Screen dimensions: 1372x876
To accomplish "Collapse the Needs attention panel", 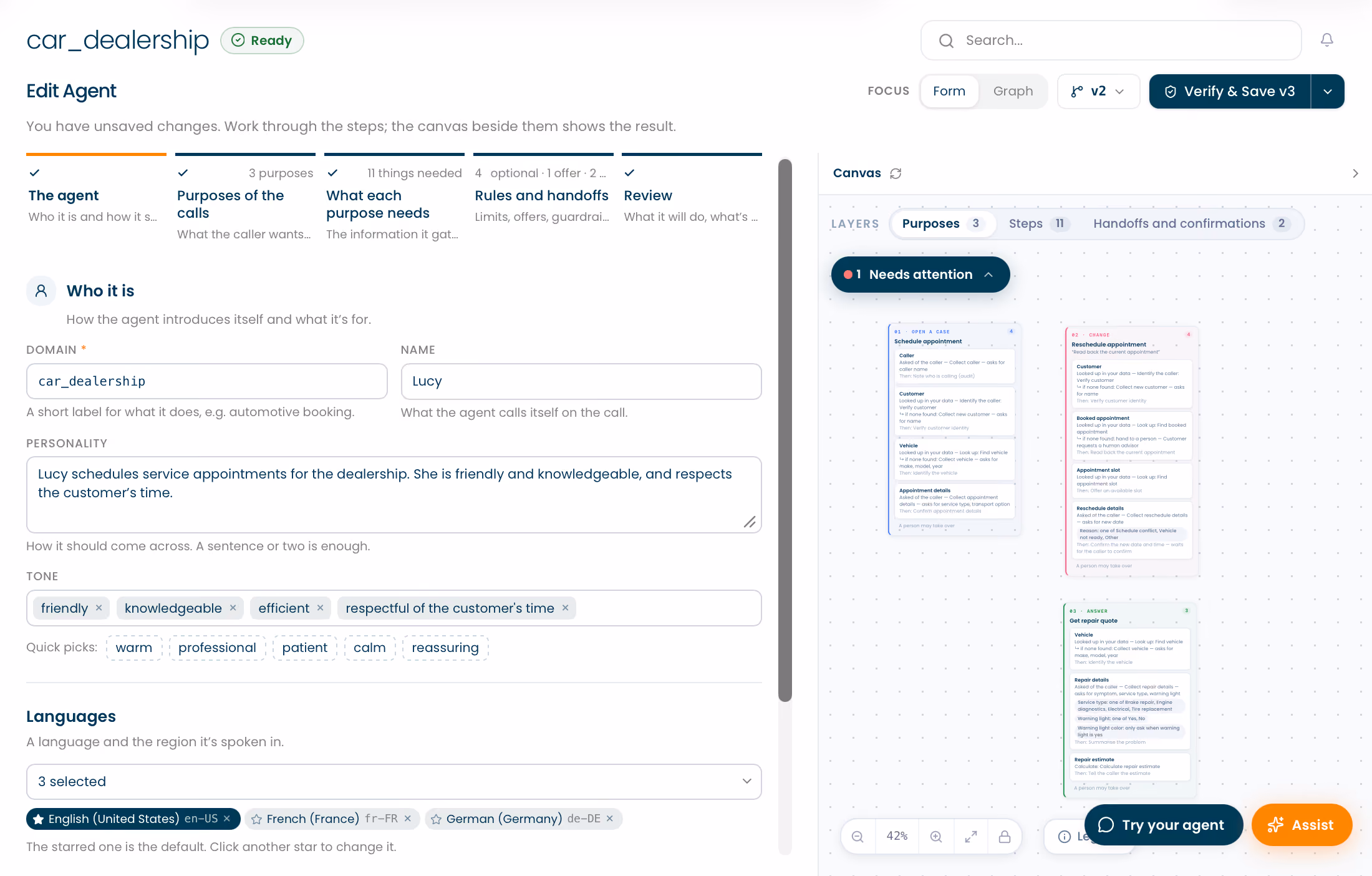I will (x=920, y=275).
